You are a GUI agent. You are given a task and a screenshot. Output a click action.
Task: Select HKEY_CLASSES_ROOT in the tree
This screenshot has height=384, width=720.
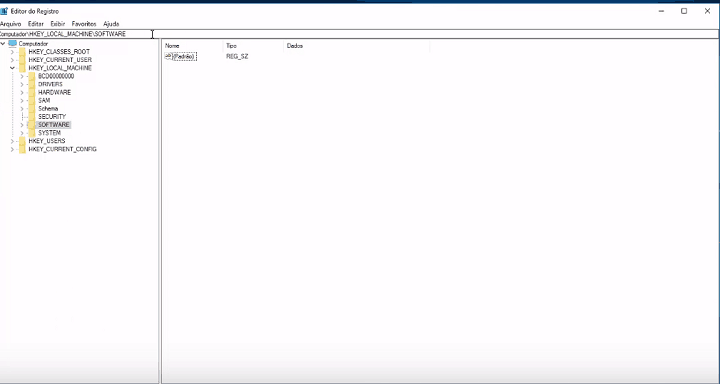(x=59, y=52)
